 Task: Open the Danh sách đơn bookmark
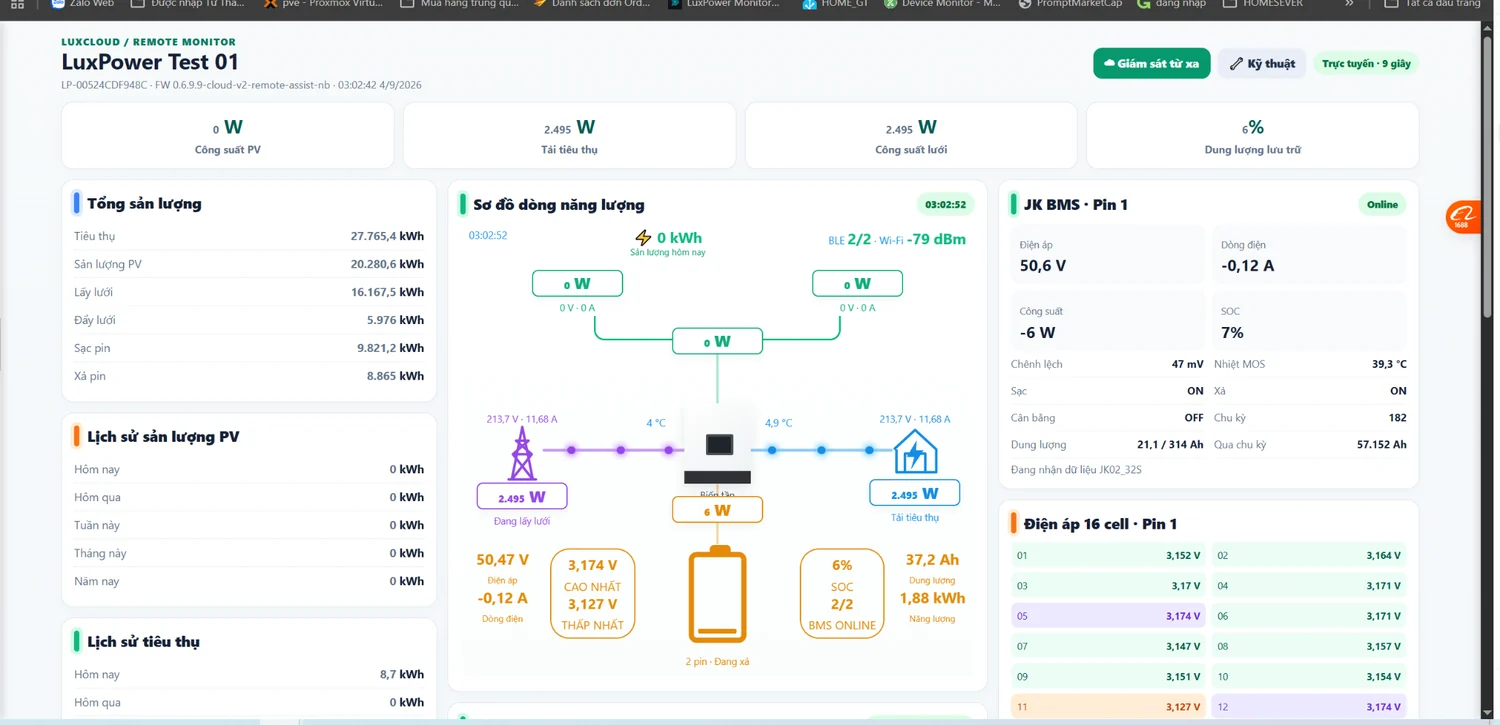(x=594, y=4)
